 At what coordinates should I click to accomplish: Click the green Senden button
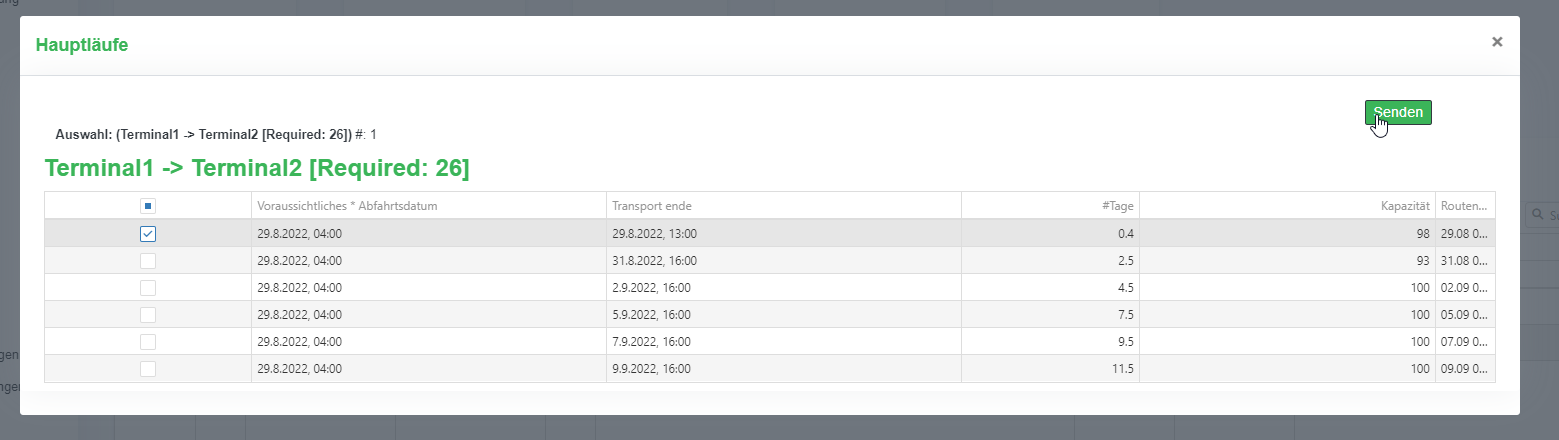pos(1398,113)
